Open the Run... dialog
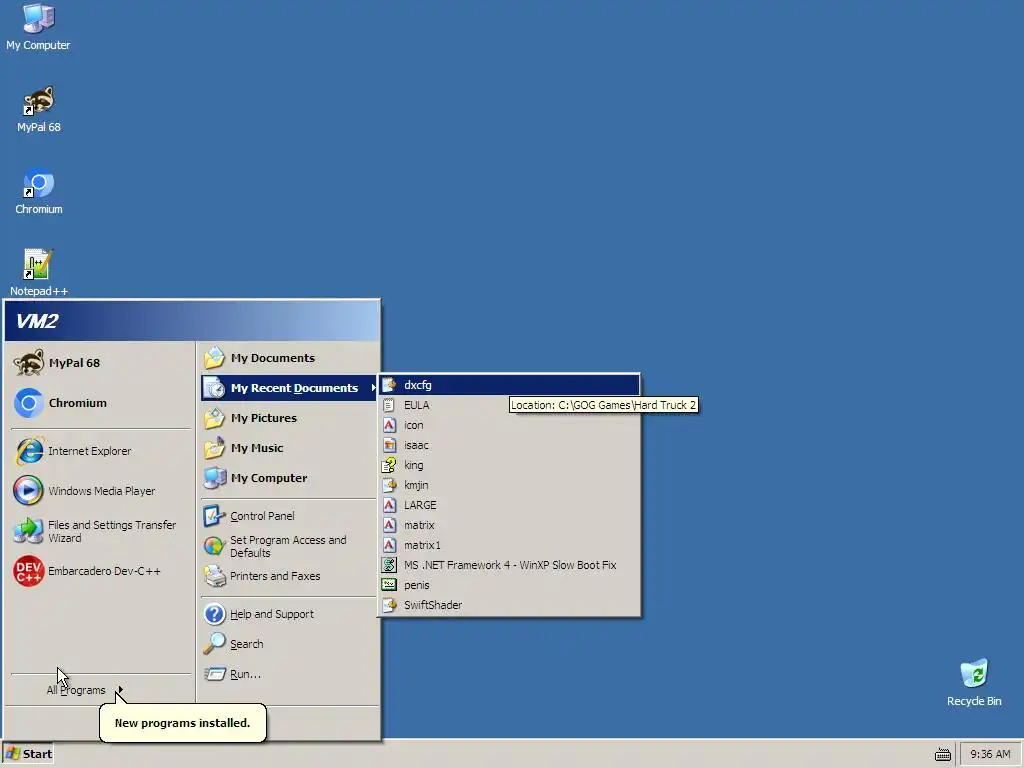The image size is (1024, 768). coord(289,674)
